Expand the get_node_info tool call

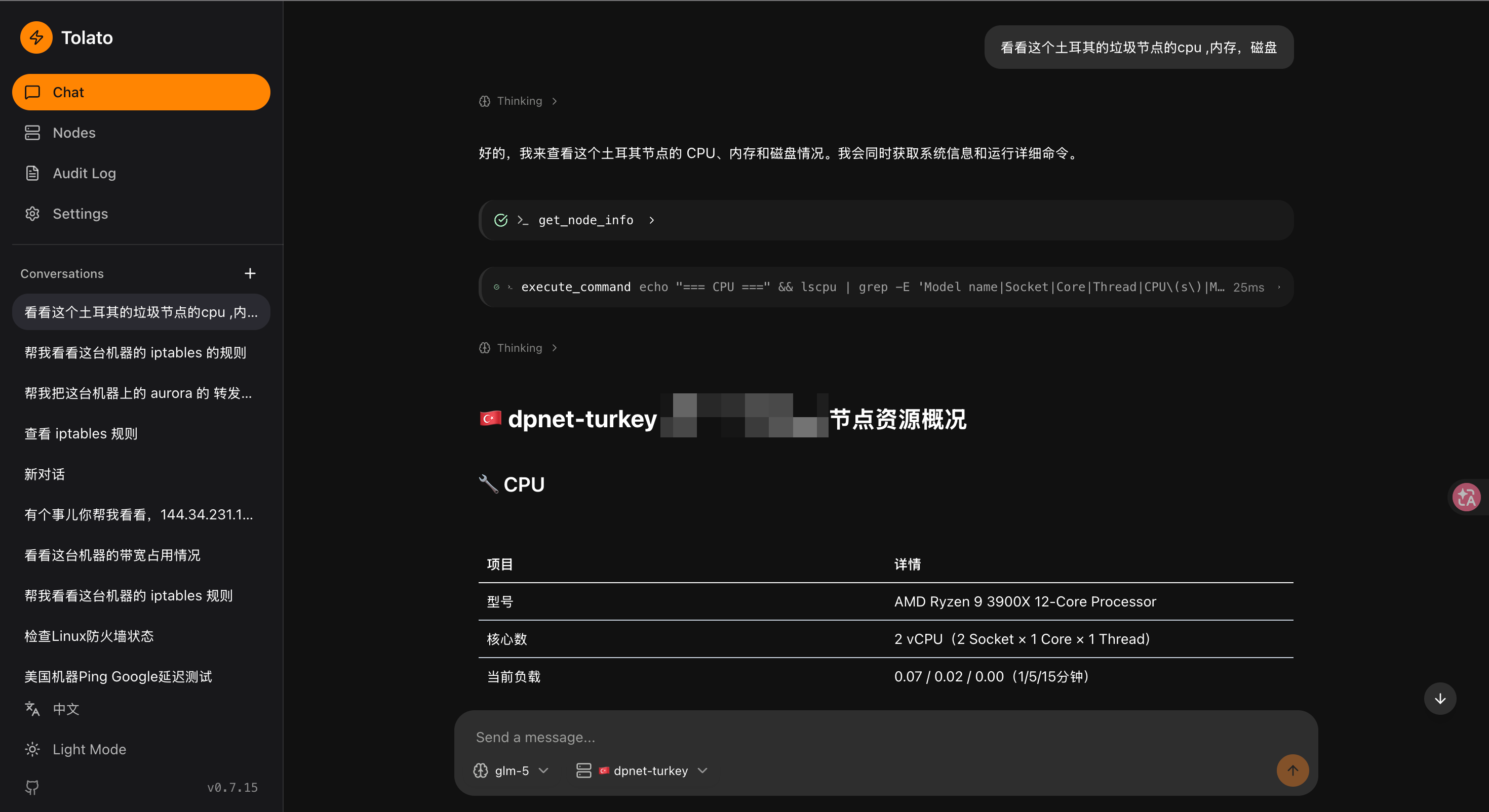(x=885, y=220)
